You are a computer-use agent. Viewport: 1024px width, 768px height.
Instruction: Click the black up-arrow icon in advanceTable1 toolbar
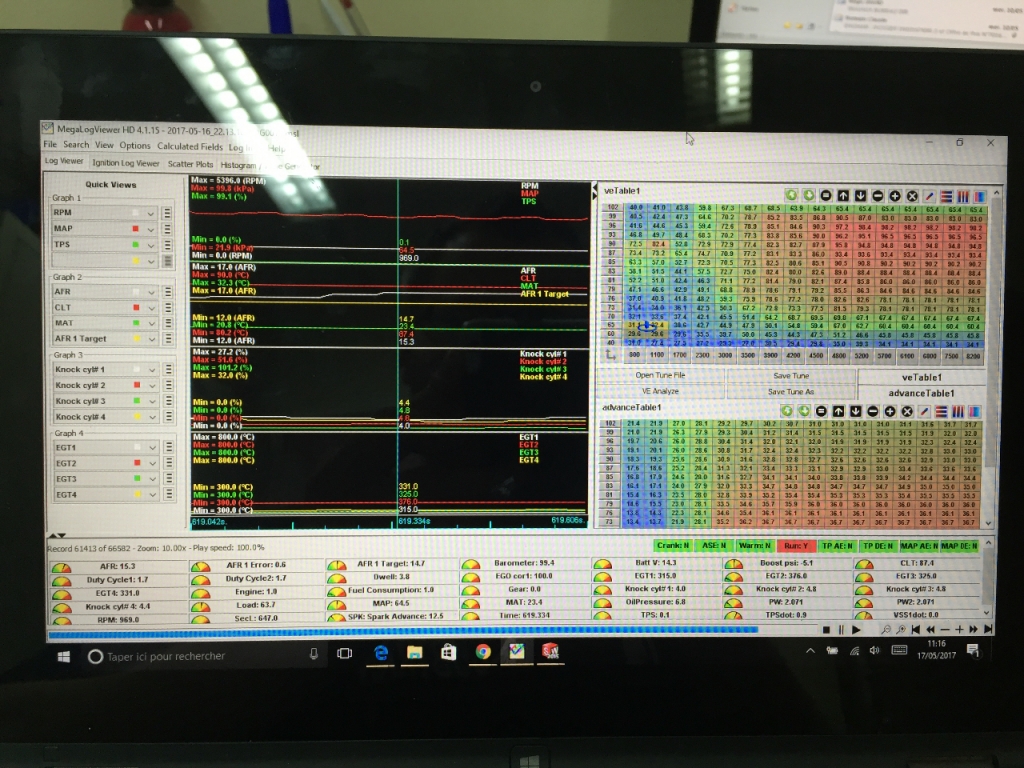pyautogui.click(x=838, y=411)
